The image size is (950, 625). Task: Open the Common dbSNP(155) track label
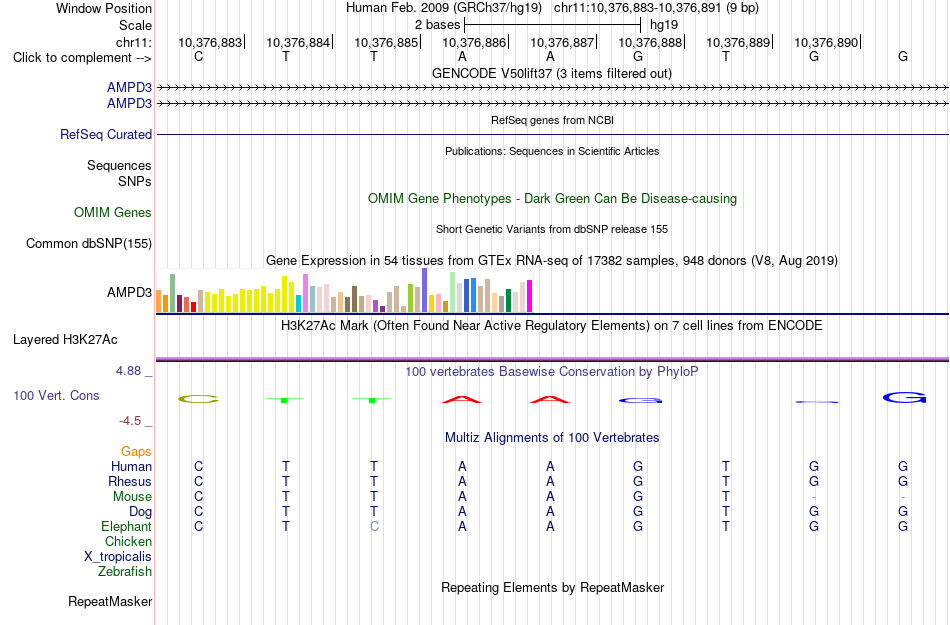89,243
